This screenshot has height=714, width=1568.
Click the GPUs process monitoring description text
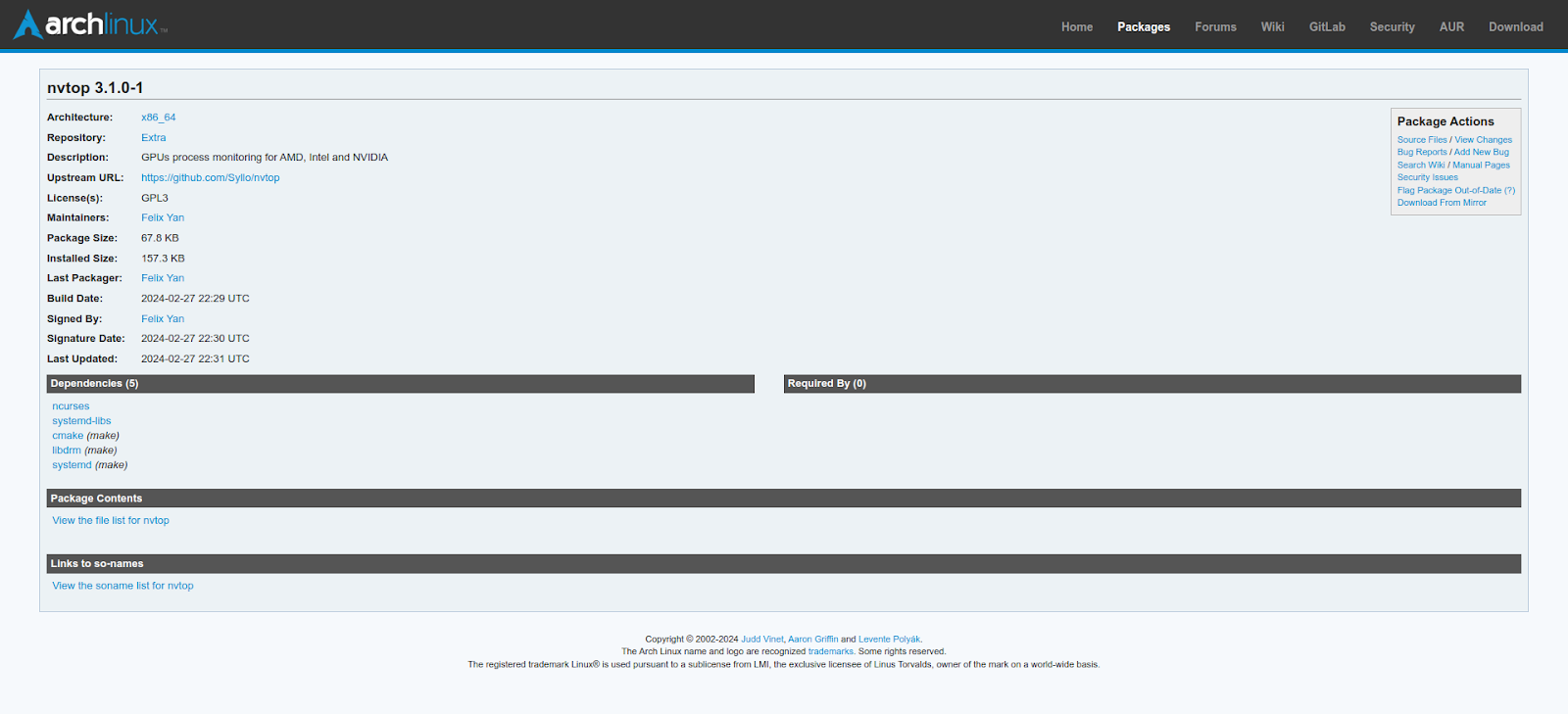265,158
